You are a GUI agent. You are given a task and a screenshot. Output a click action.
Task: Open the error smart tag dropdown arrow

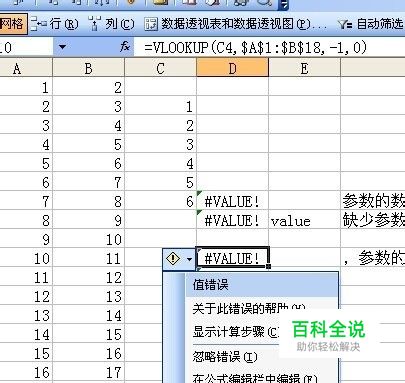190,259
